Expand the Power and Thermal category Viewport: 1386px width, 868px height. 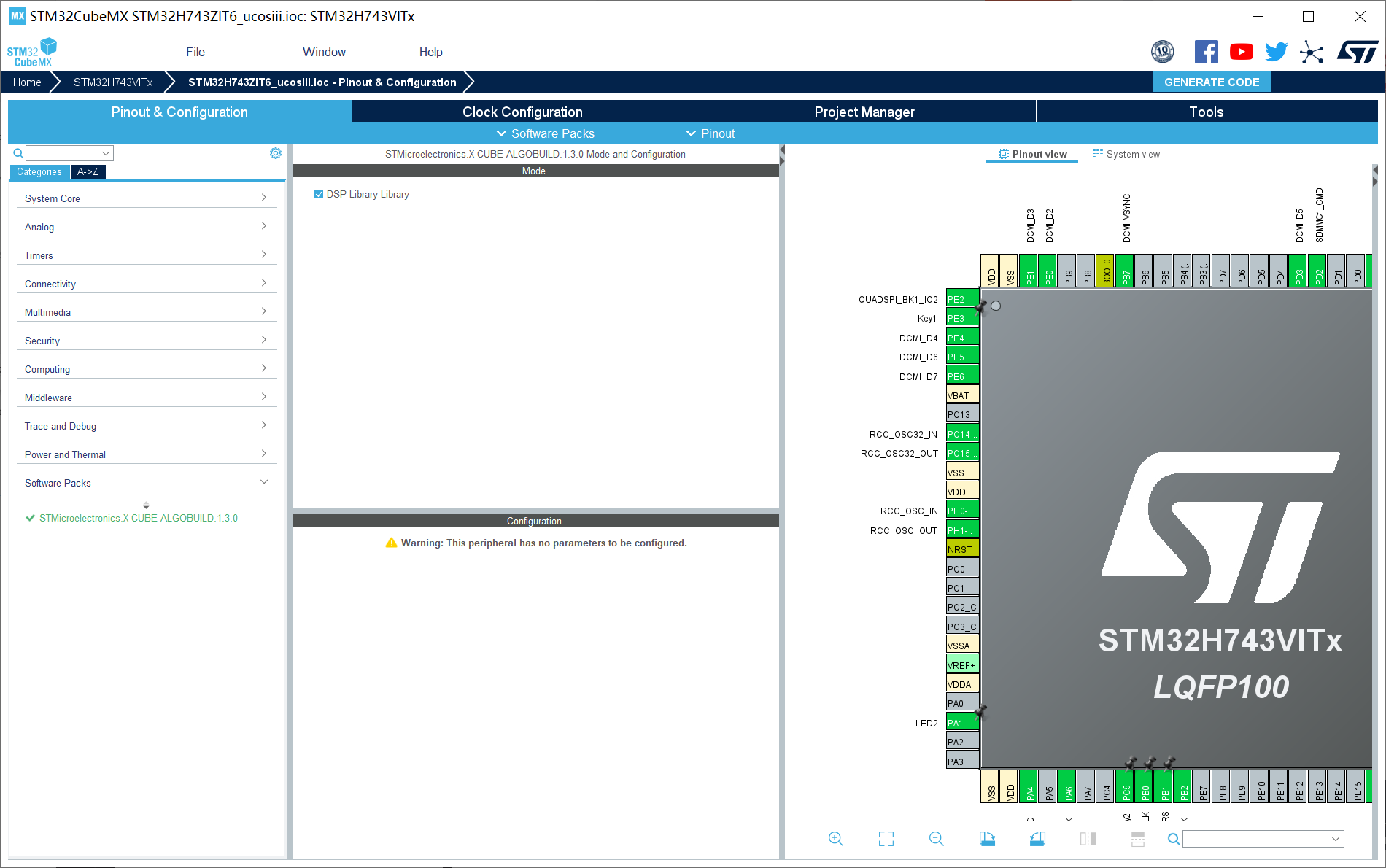coord(147,454)
